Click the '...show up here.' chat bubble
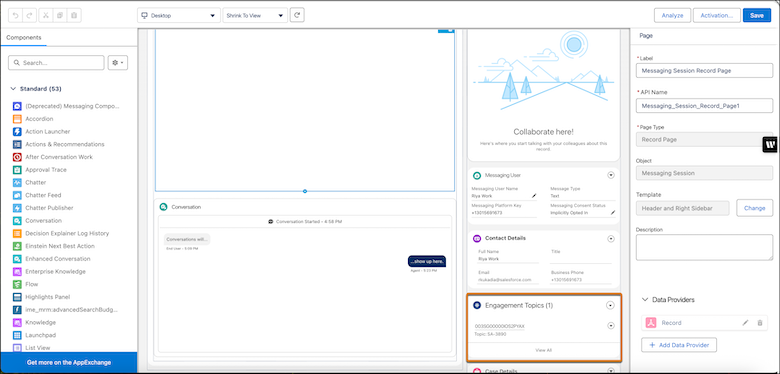The image size is (780, 374). coord(427,261)
